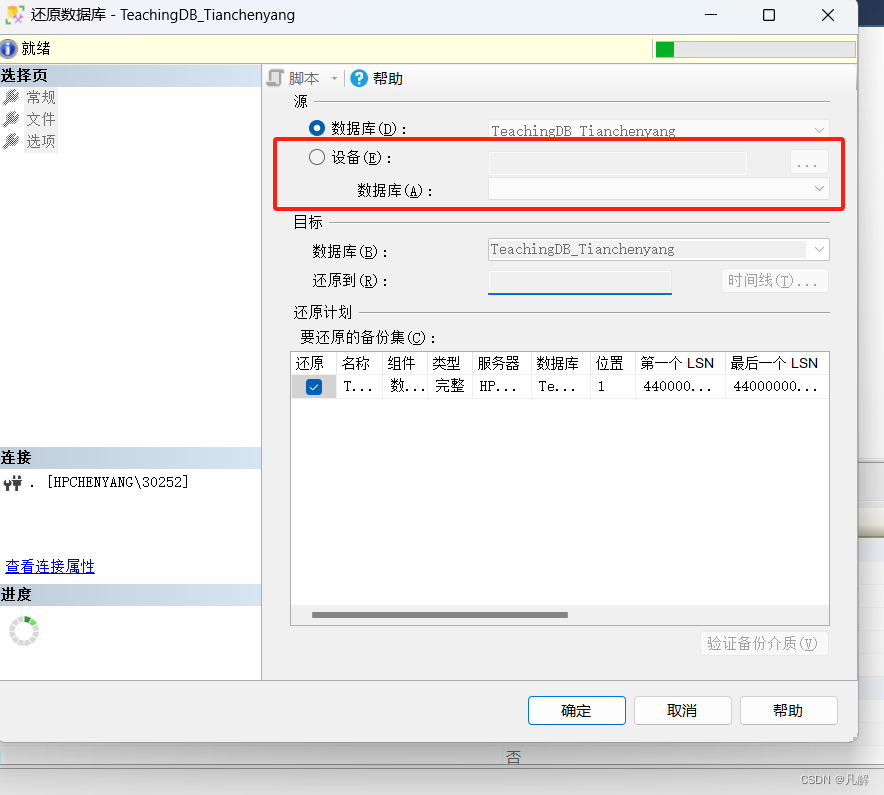Click the spinning progress indicator icon
Image resolution: width=884 pixels, height=795 pixels.
click(24, 630)
